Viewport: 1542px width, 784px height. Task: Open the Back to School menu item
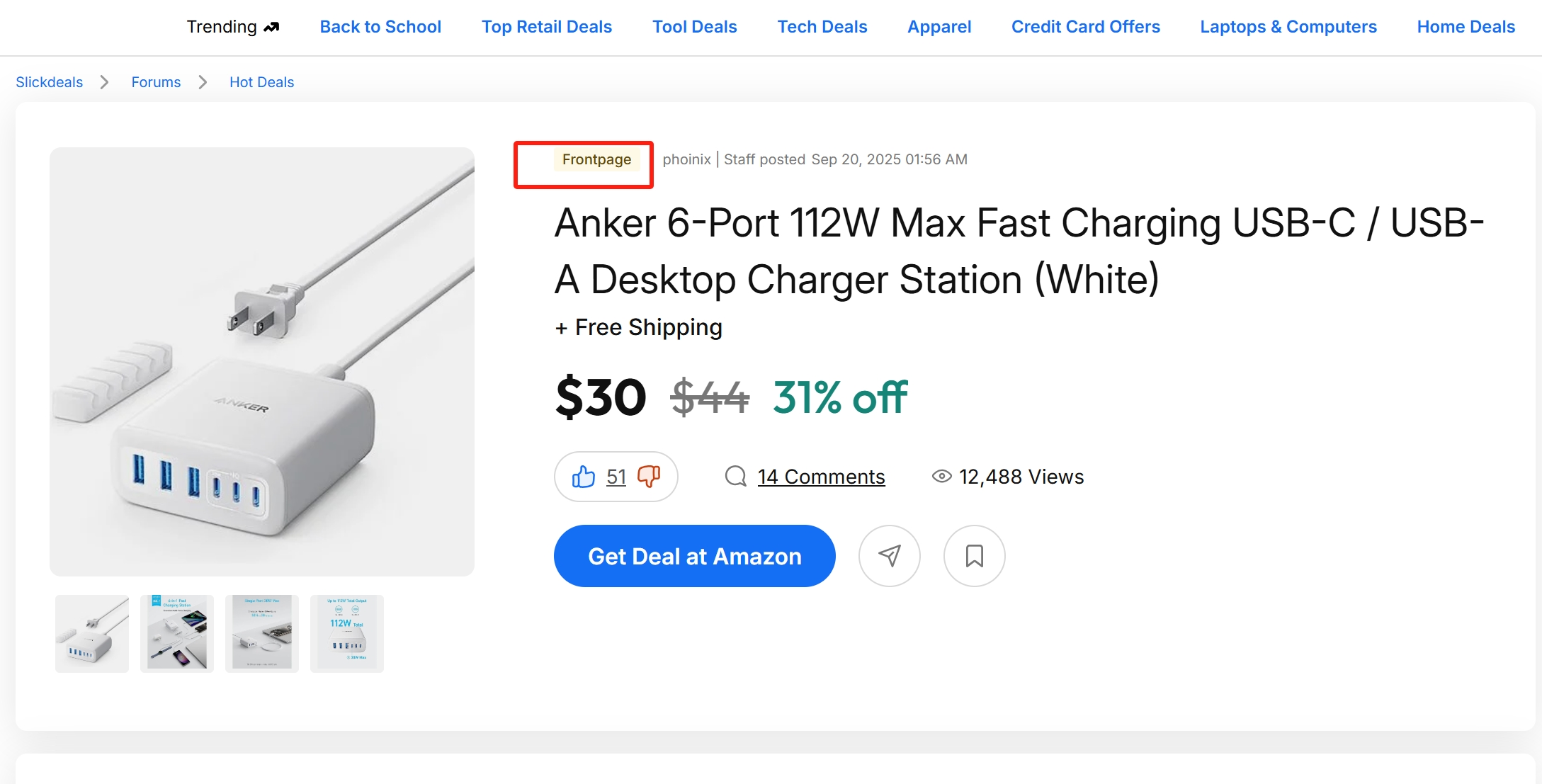point(380,27)
